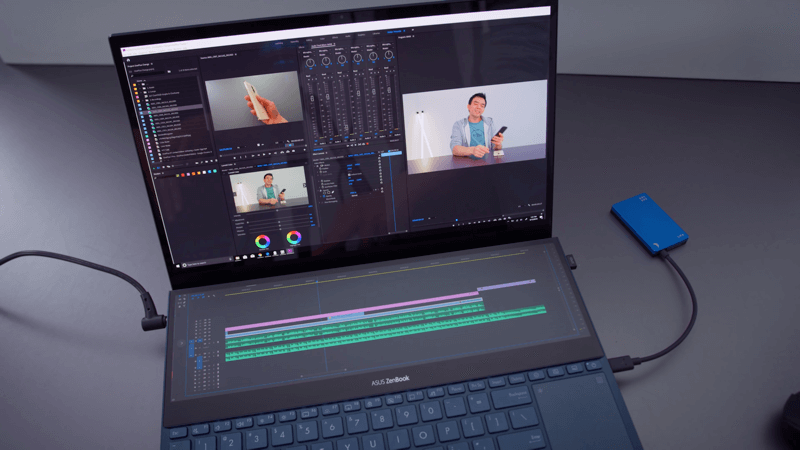Viewport: 800px width, 450px height.
Task: Click the Home icon at top left of Premiere
Action: coord(128,60)
